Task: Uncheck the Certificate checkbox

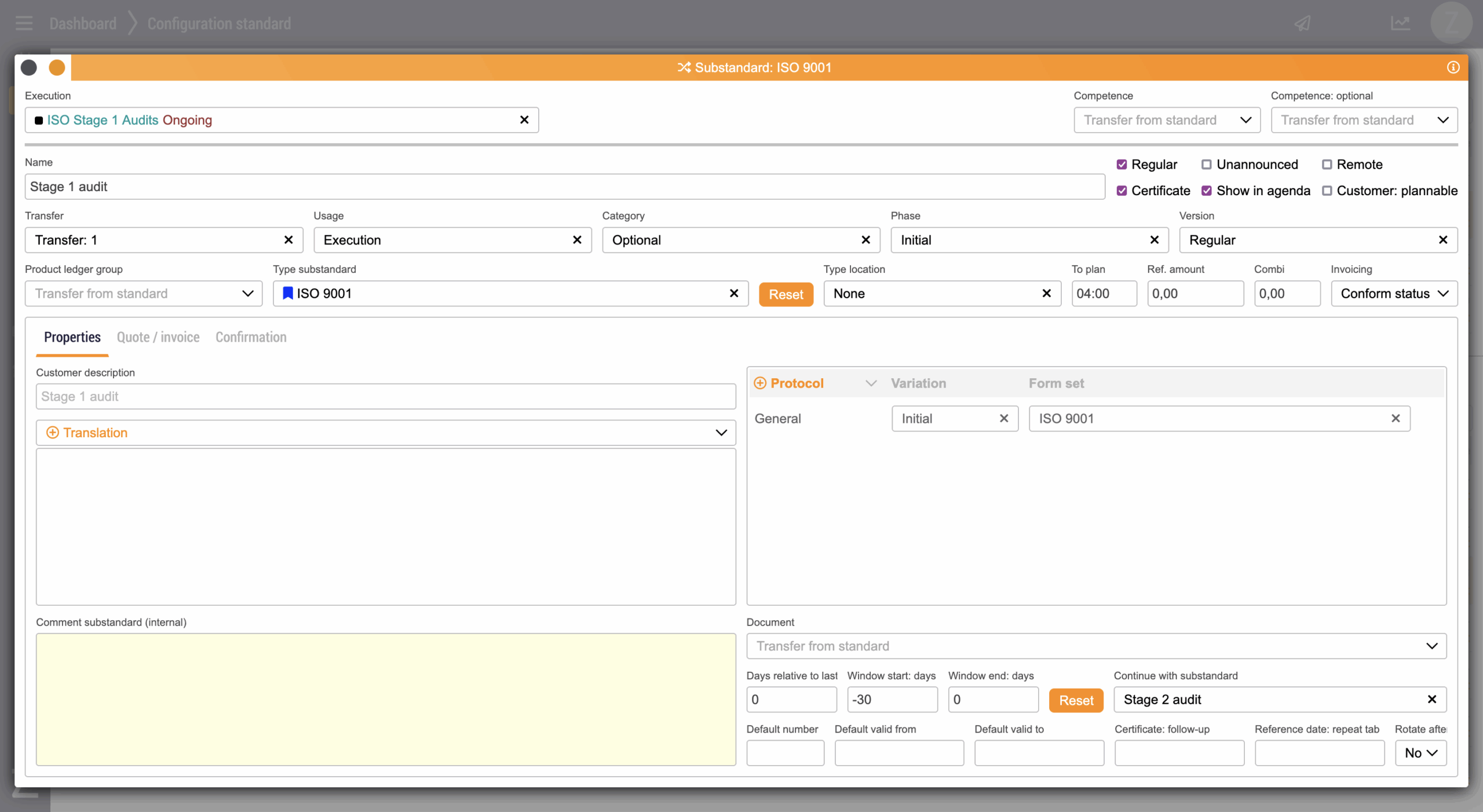Action: pos(1122,191)
